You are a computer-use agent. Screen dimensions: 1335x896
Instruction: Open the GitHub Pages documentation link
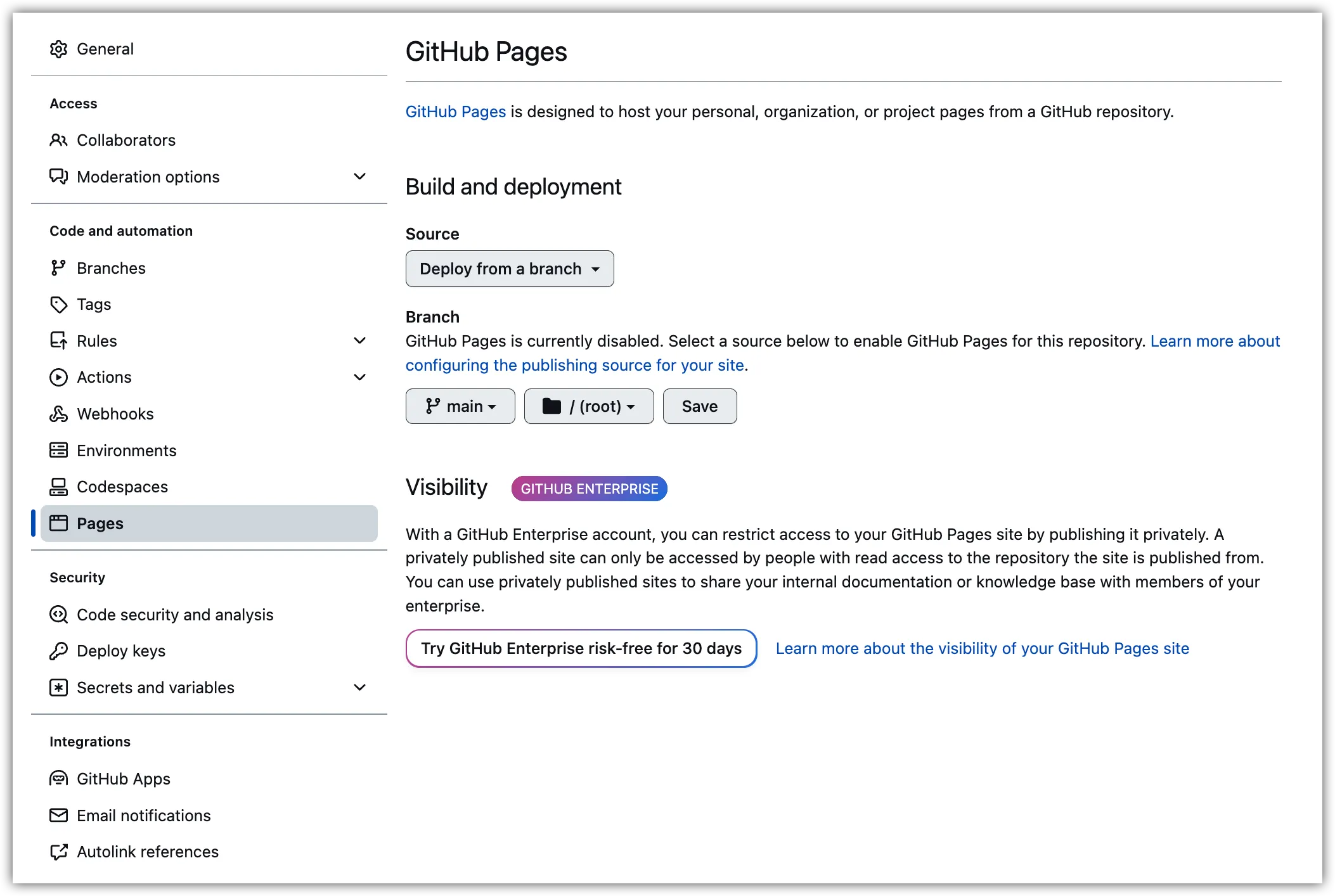[455, 112]
